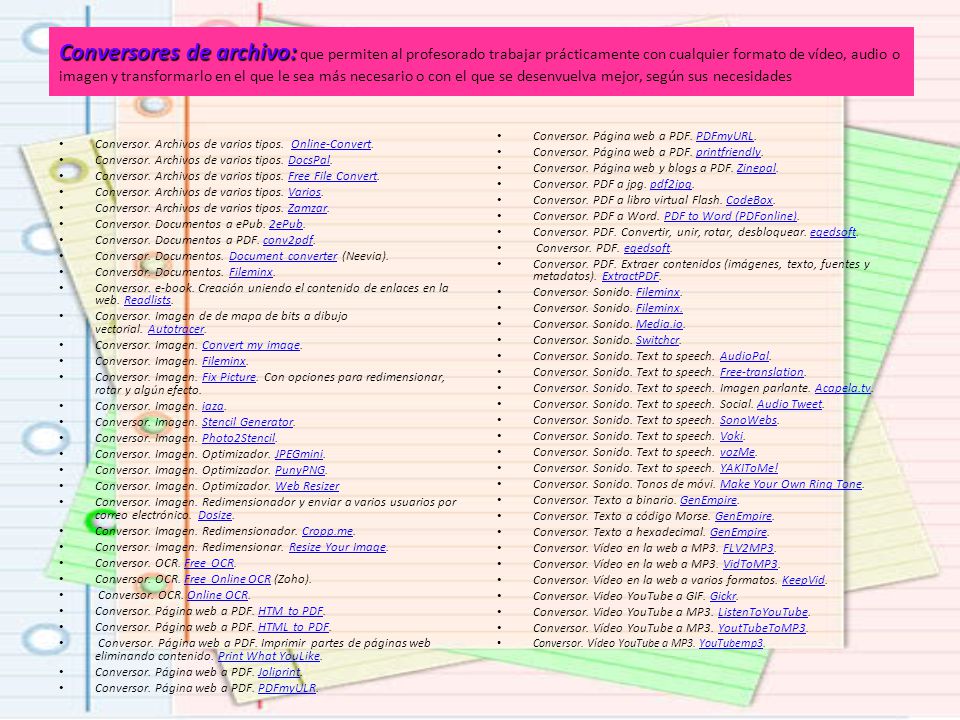Open eqedsoft link after 'desbloquear'
This screenshot has width=960, height=720.
click(833, 232)
